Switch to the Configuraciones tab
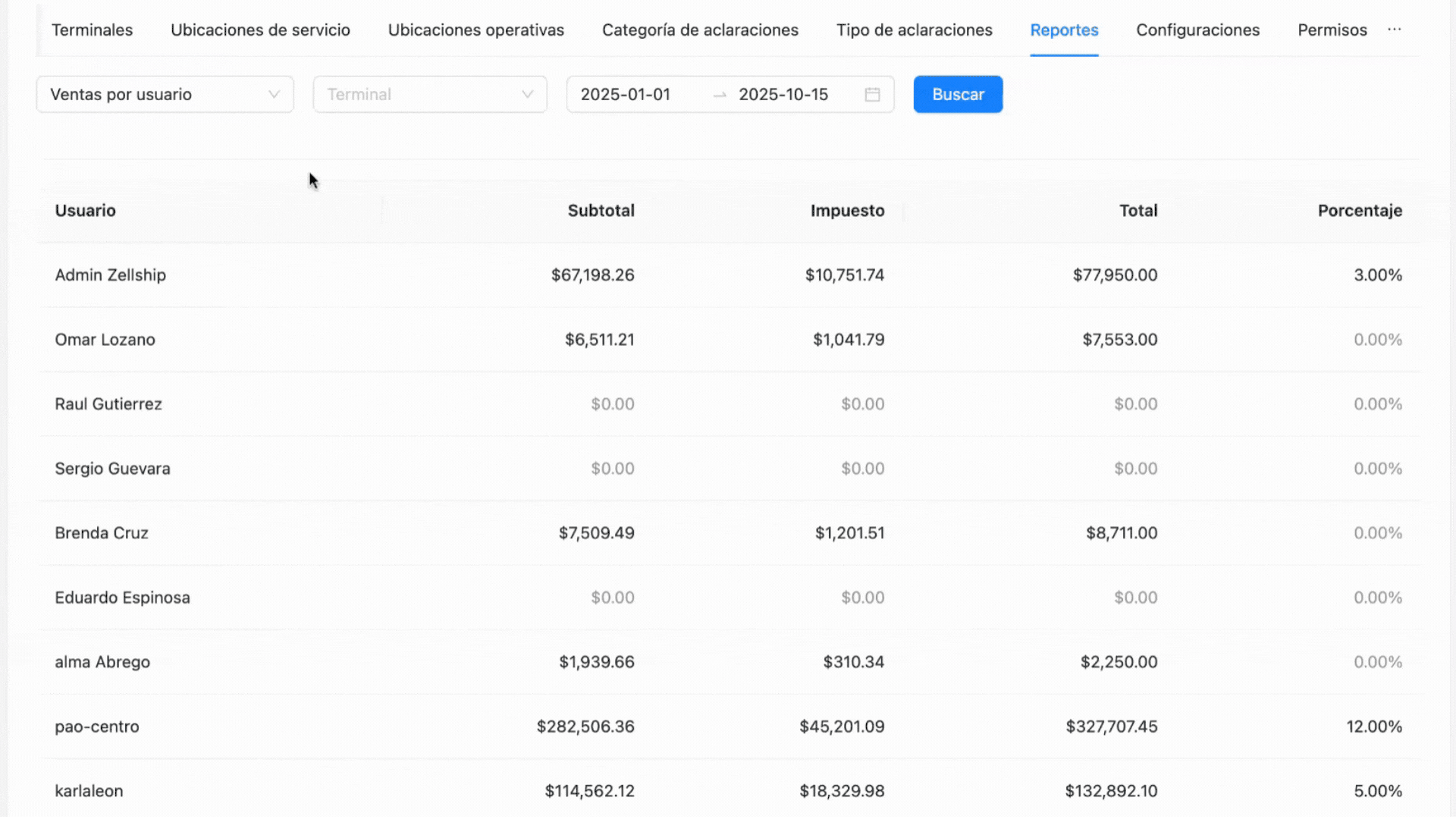1456x819 pixels. click(1197, 30)
